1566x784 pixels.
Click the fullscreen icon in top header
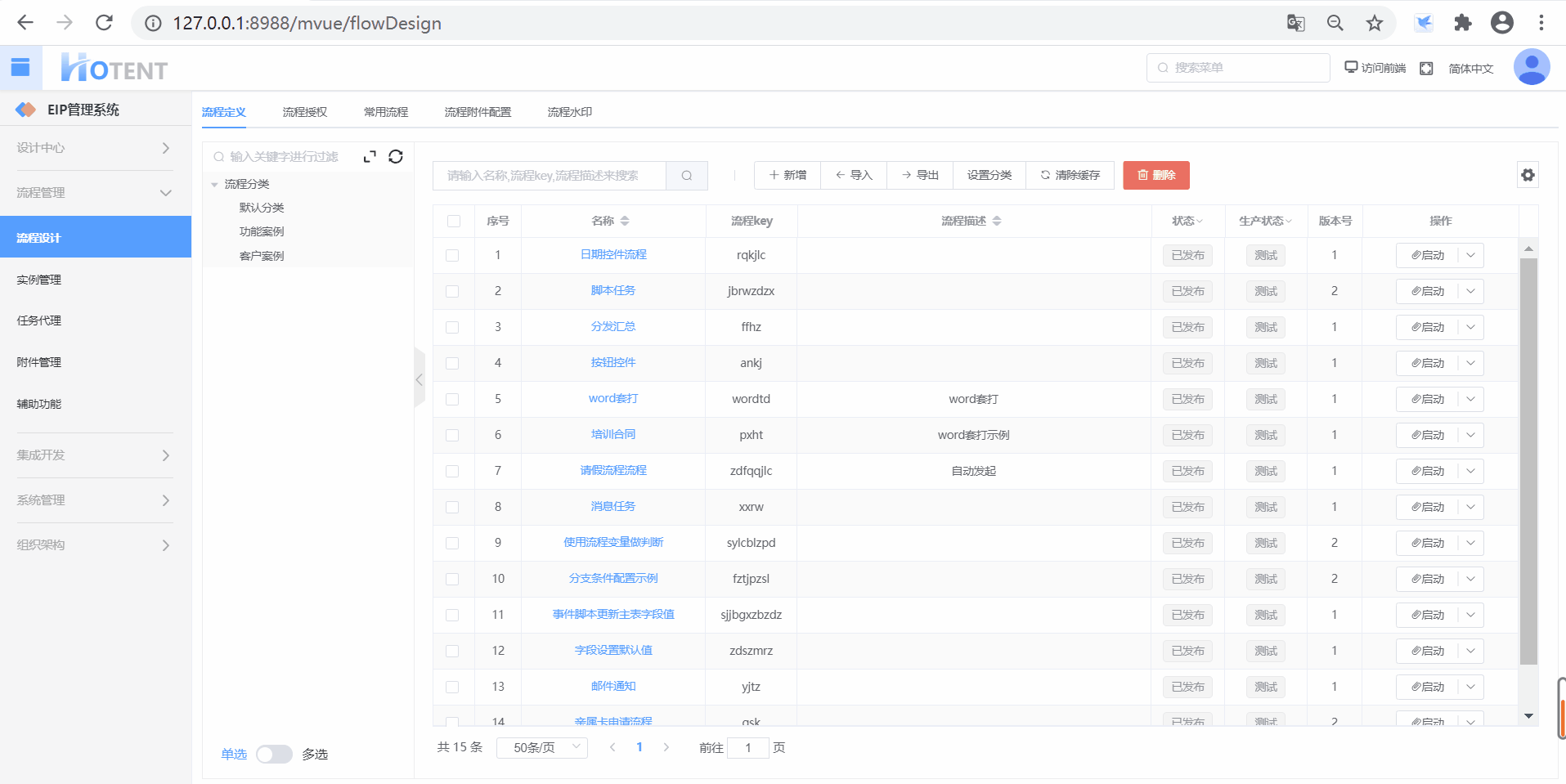(x=1426, y=69)
